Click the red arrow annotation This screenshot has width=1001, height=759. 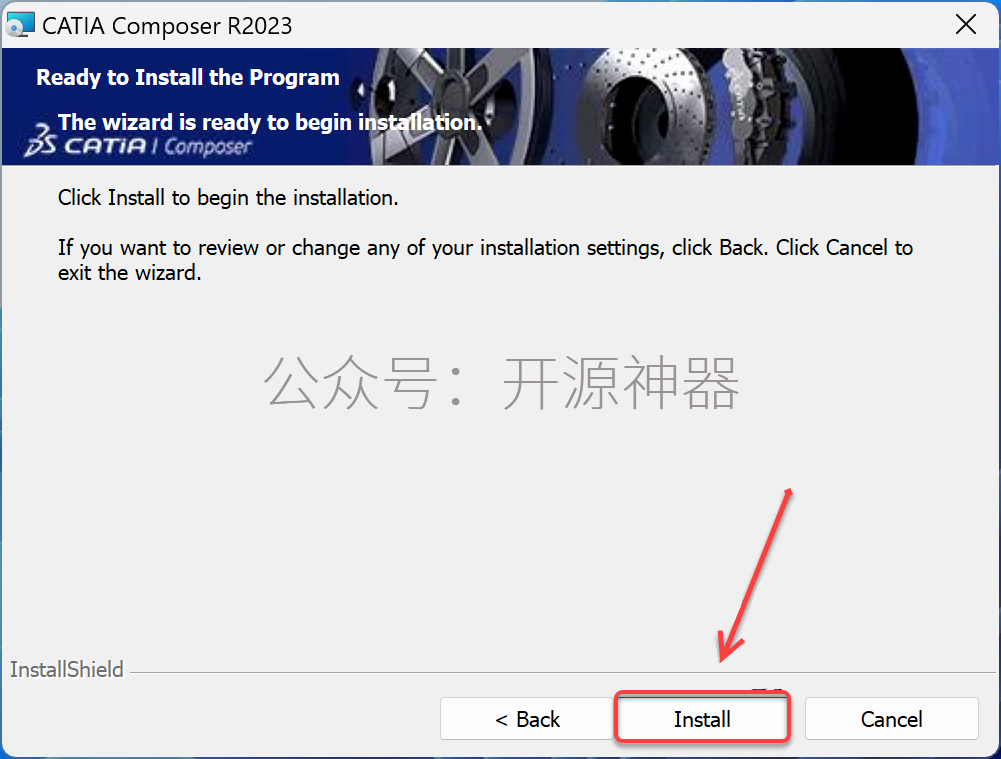[755, 575]
